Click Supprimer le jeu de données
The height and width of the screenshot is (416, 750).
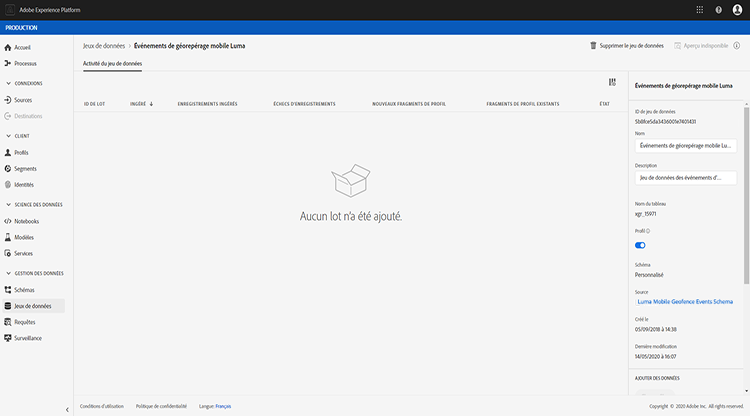coord(631,45)
